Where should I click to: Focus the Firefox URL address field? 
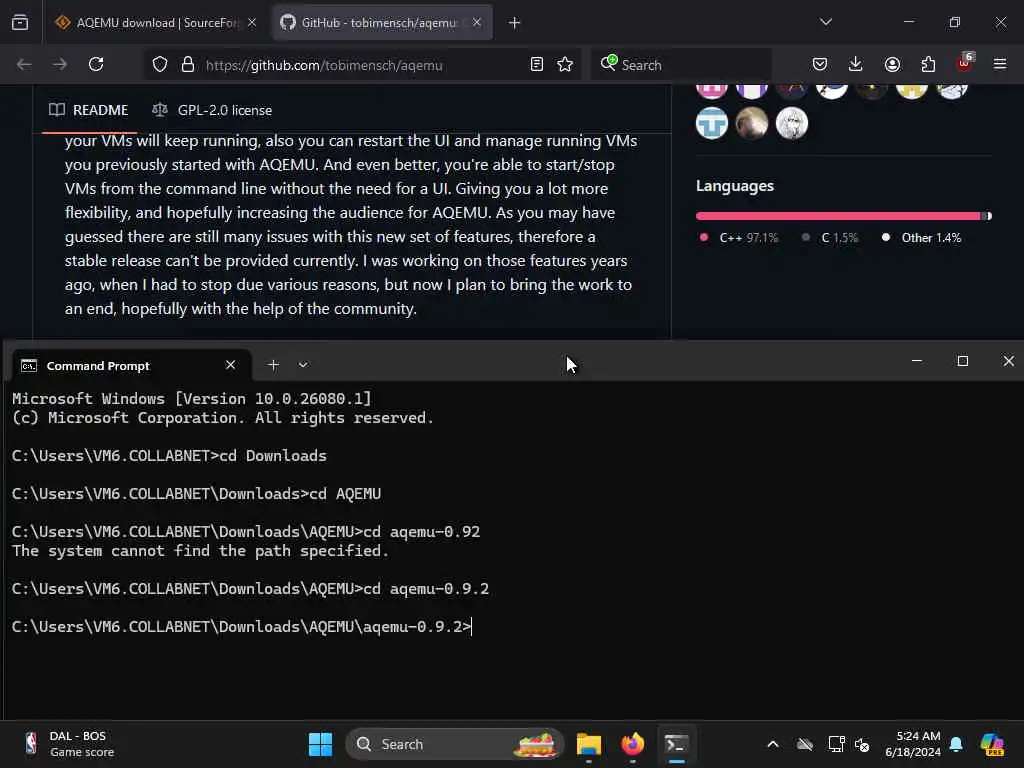(x=362, y=65)
